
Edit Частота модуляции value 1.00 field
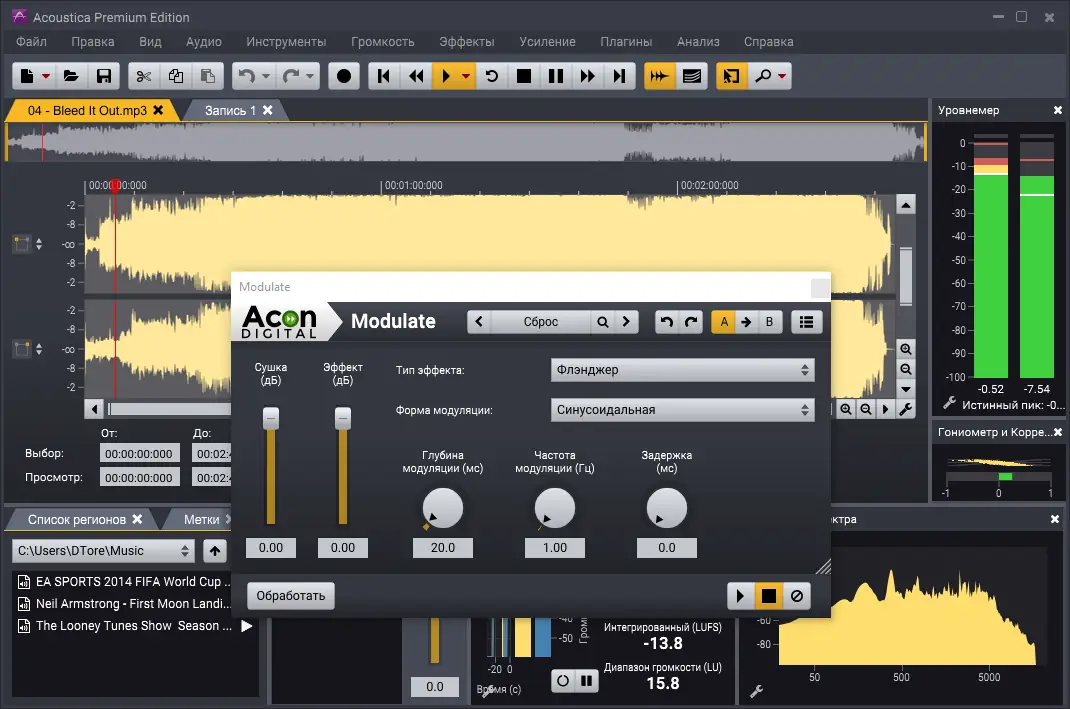[555, 548]
